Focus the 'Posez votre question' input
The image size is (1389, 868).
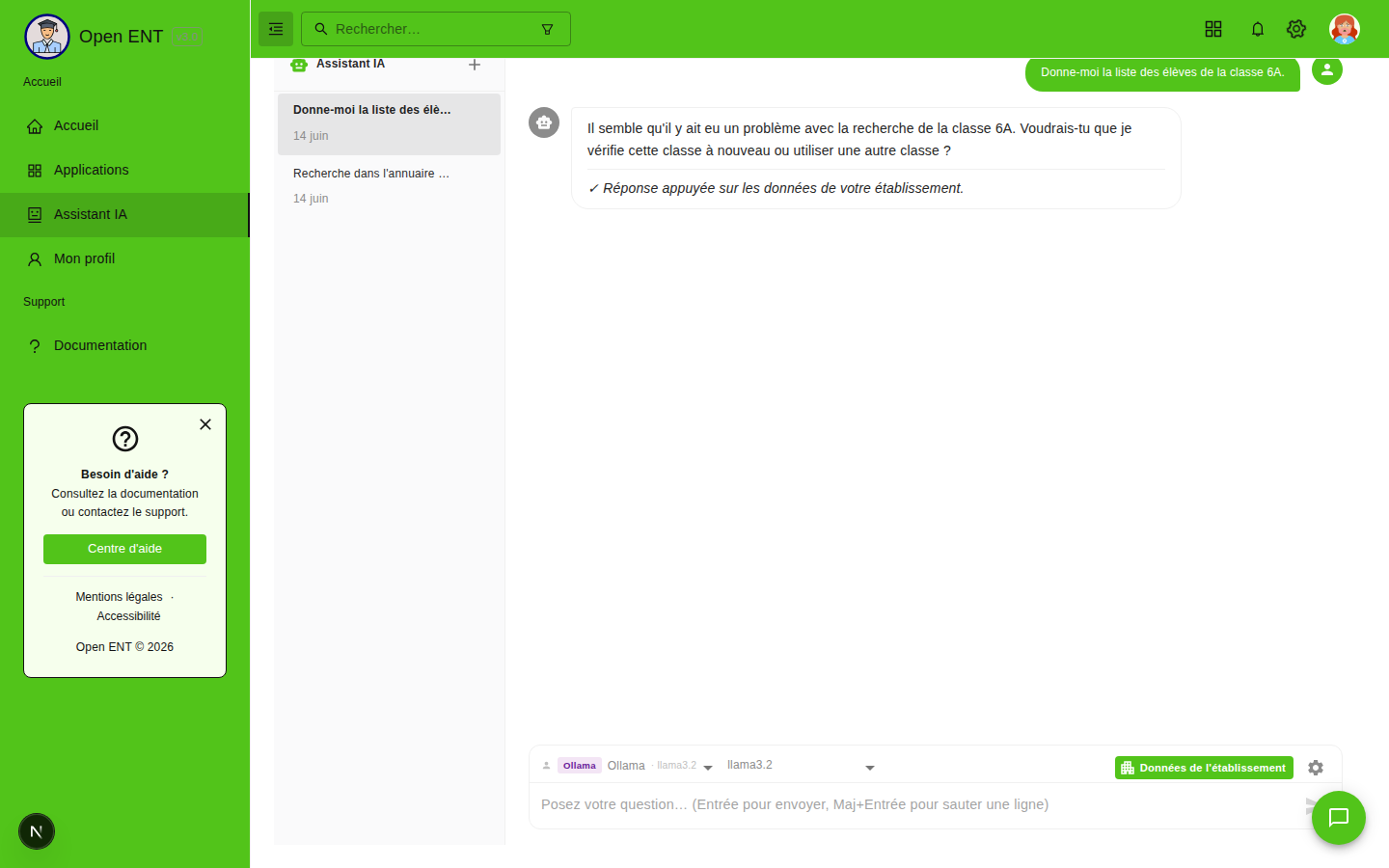[916, 804]
